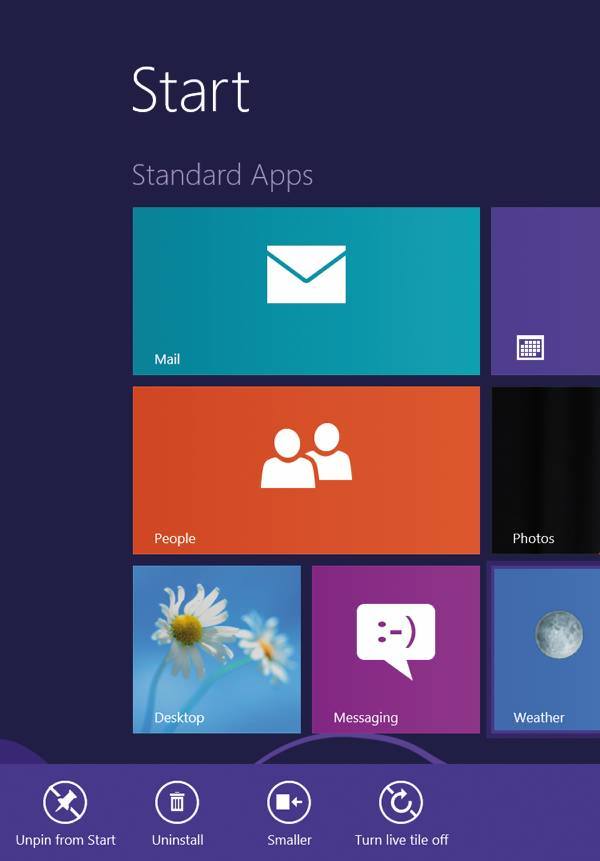This screenshot has width=600, height=861.
Task: Open the Desktop daisy tile
Action: point(217,649)
